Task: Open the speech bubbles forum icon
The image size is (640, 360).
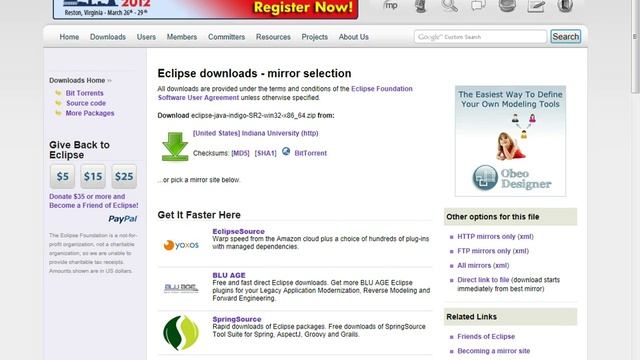Action: point(478,5)
